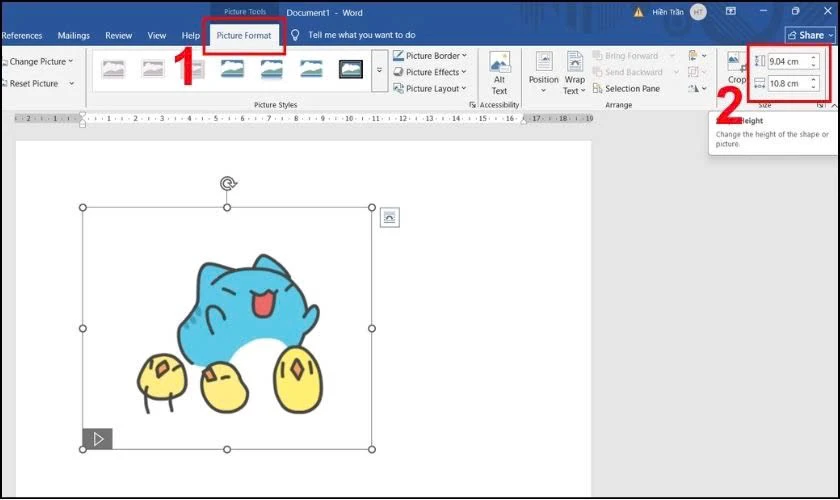Open the Picture Layout menu
The height and width of the screenshot is (500, 840).
[x=430, y=88]
